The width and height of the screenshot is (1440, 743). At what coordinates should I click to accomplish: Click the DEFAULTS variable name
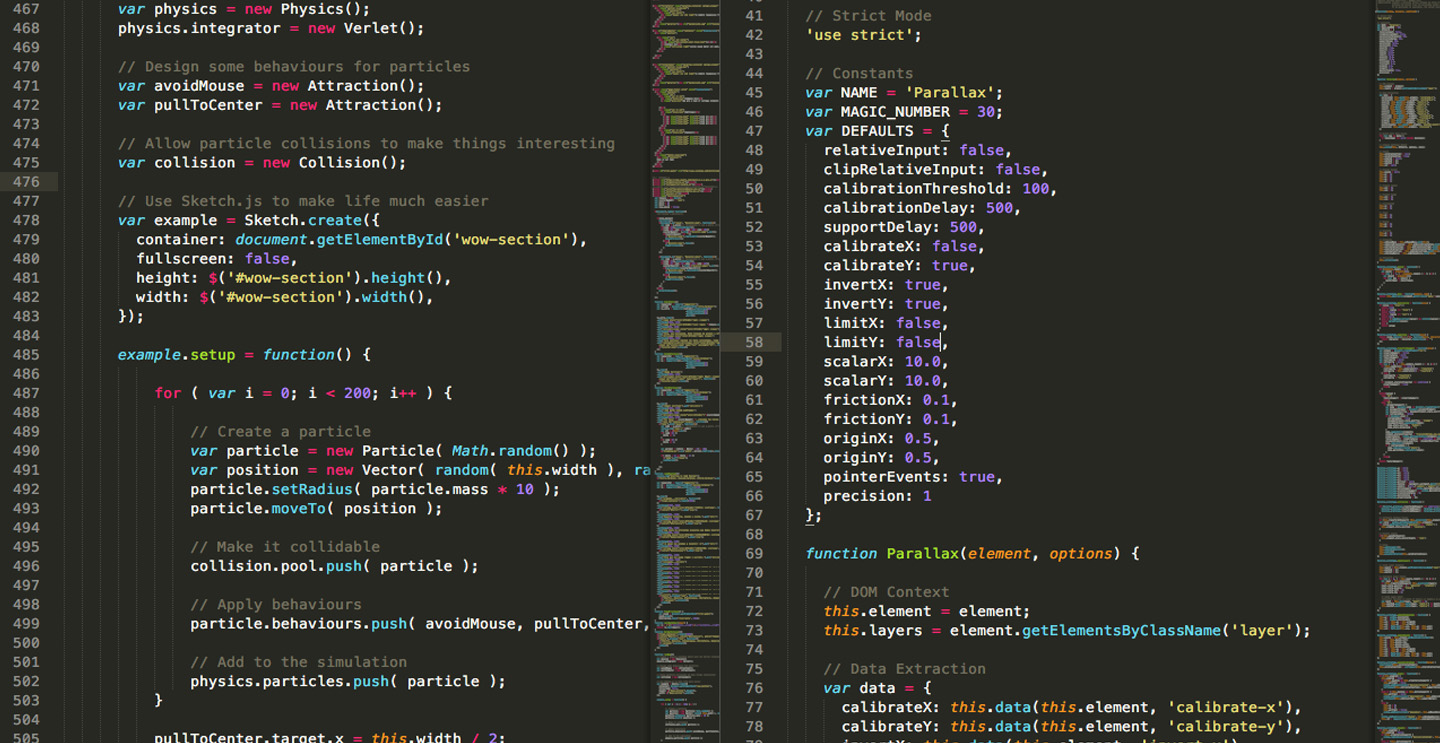pos(876,131)
